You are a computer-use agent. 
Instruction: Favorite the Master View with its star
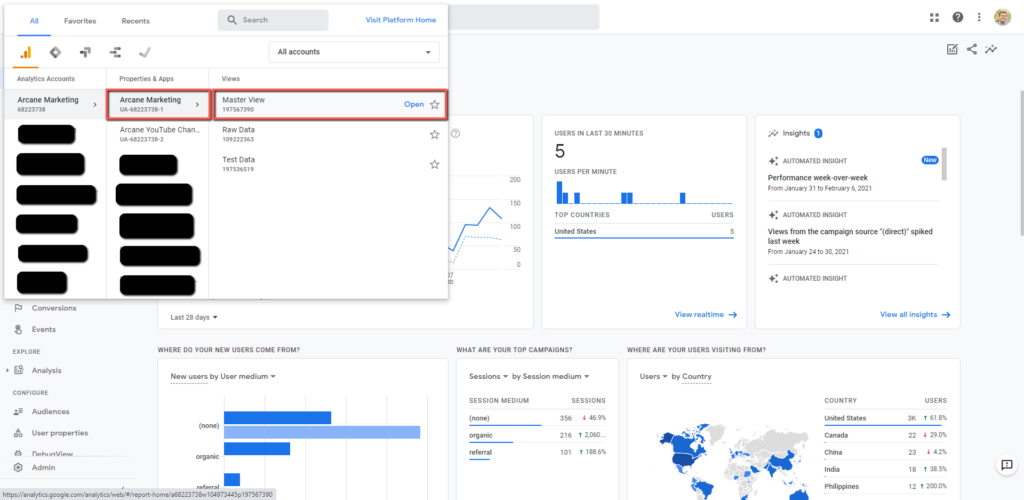(x=434, y=104)
